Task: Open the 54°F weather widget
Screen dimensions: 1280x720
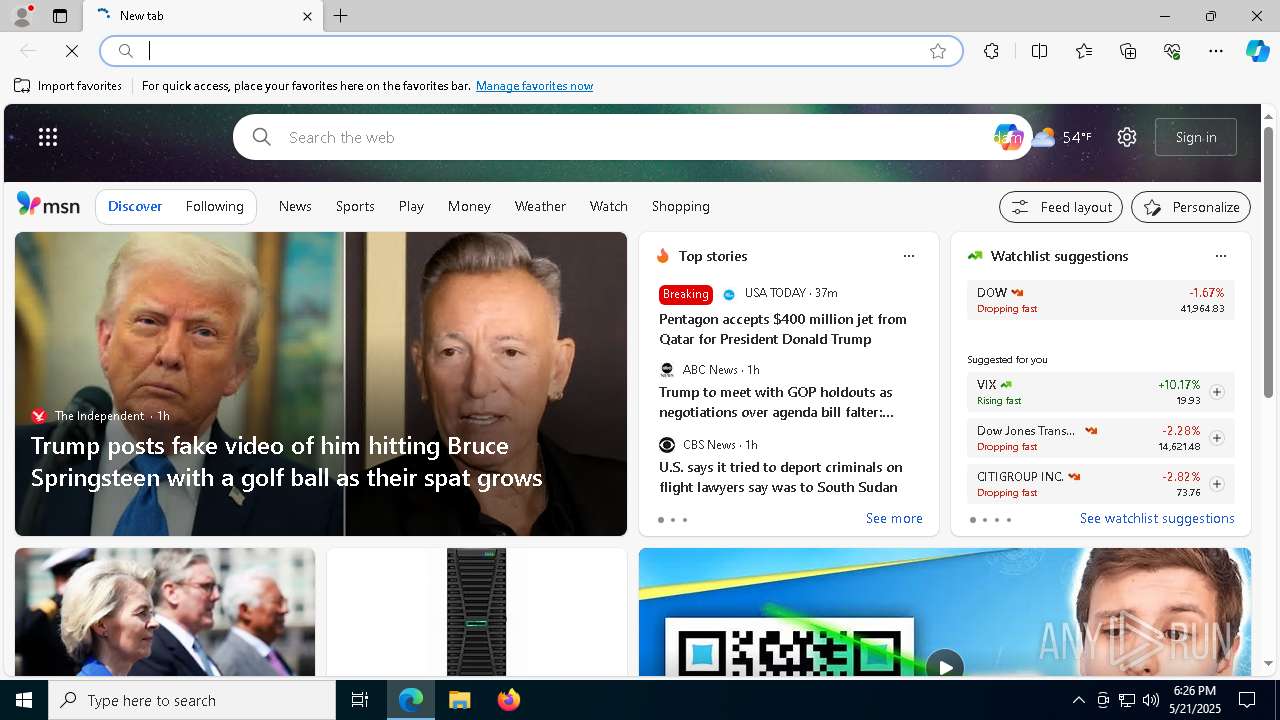Action: [1062, 137]
